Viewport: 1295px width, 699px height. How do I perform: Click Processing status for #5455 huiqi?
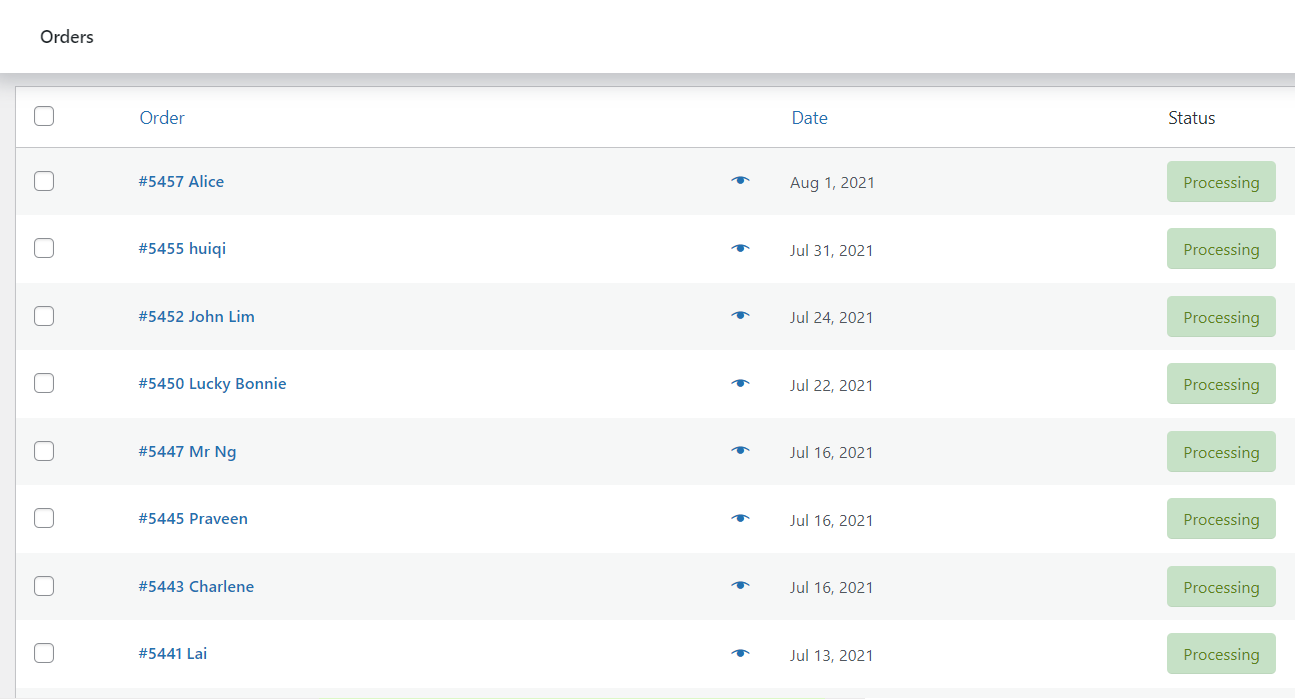pos(1221,249)
